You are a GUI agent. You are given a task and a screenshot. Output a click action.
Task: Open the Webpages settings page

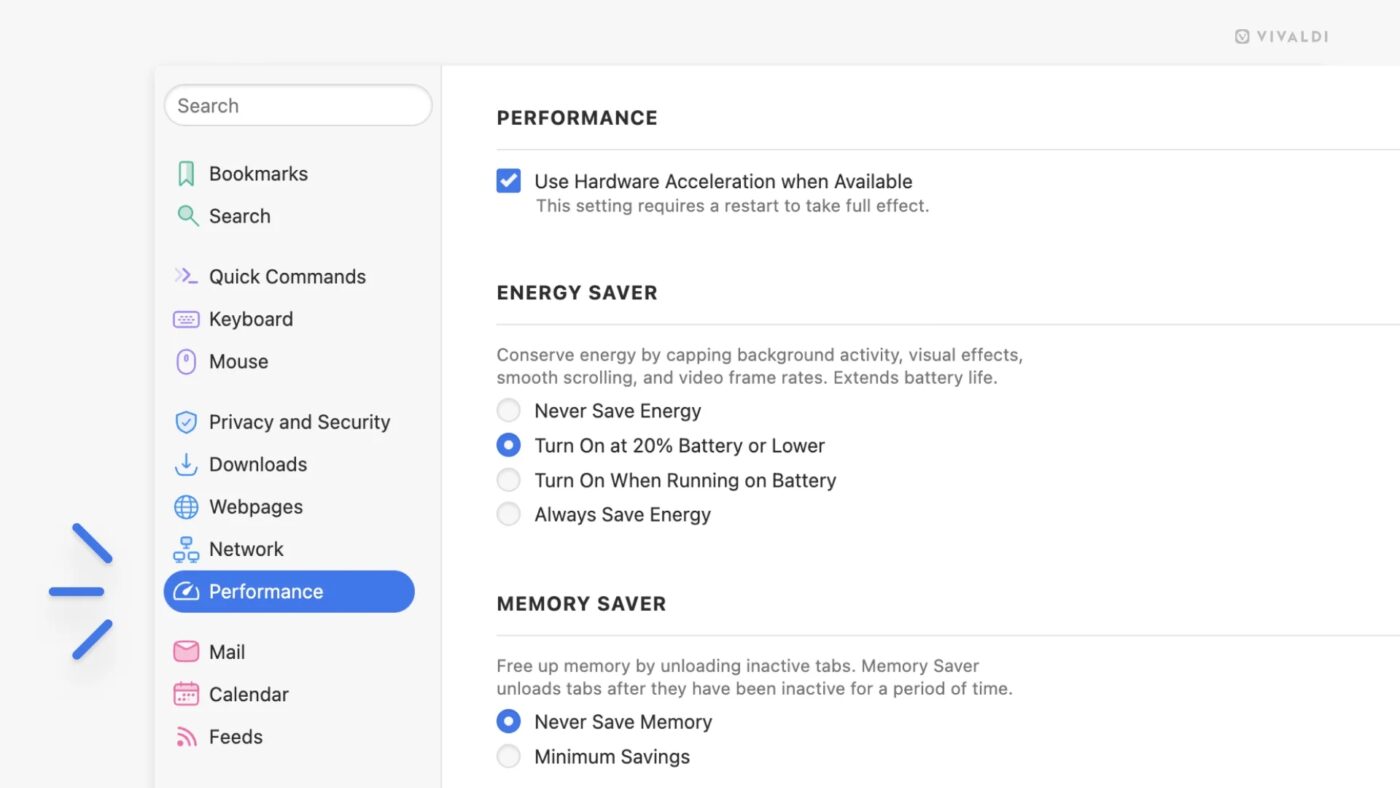(256, 506)
